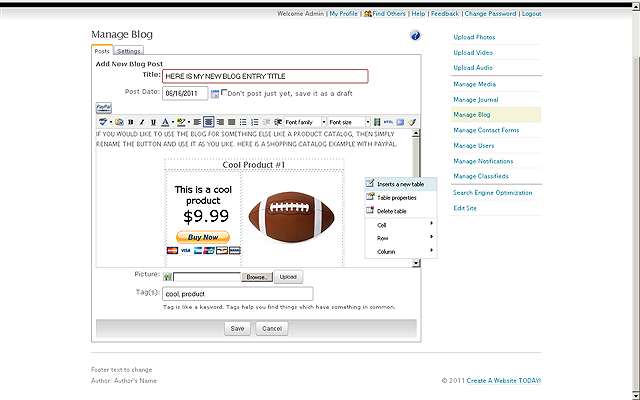This screenshot has width=640, height=400.
Task: Toggle bold formatting in the editor
Action: click(130, 122)
